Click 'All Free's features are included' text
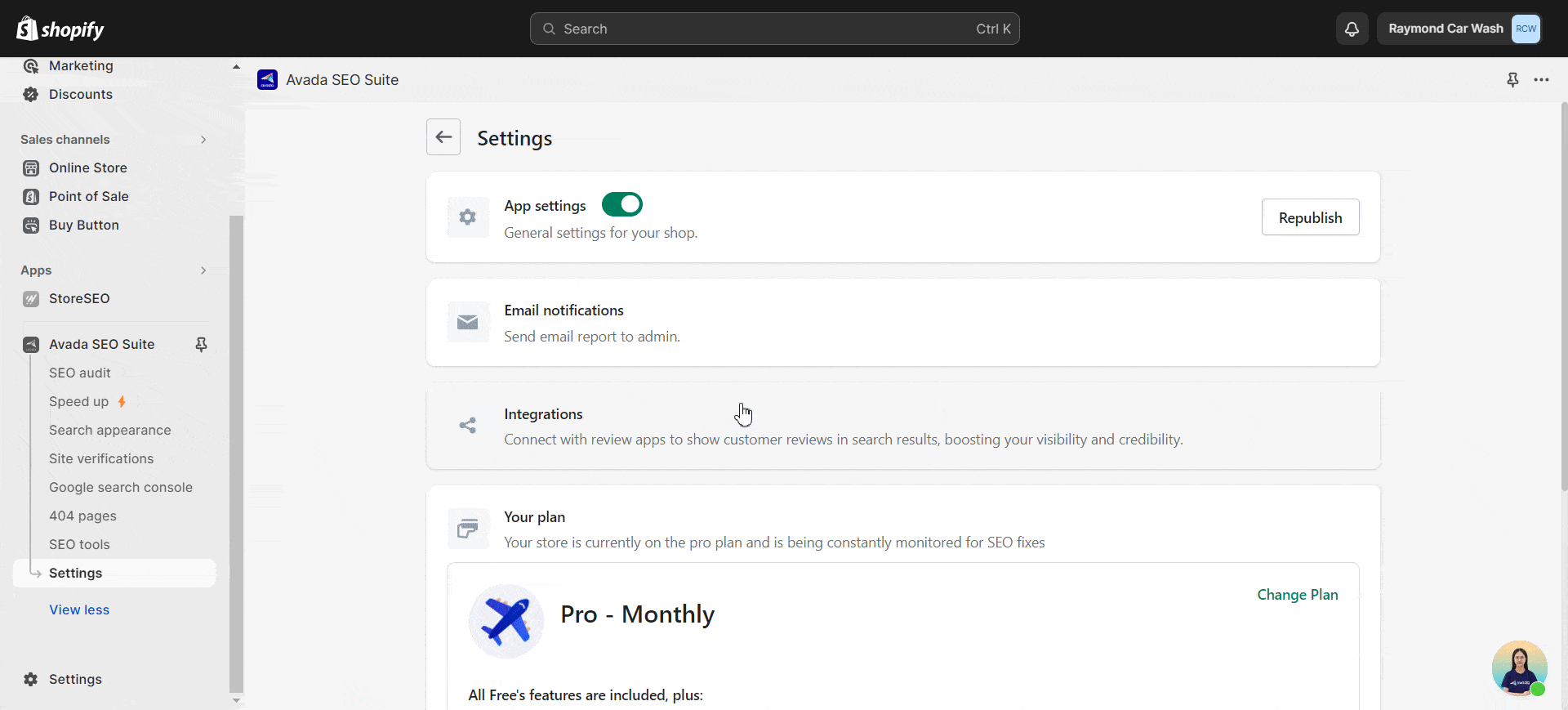Image resolution: width=1568 pixels, height=710 pixels. coord(586,695)
